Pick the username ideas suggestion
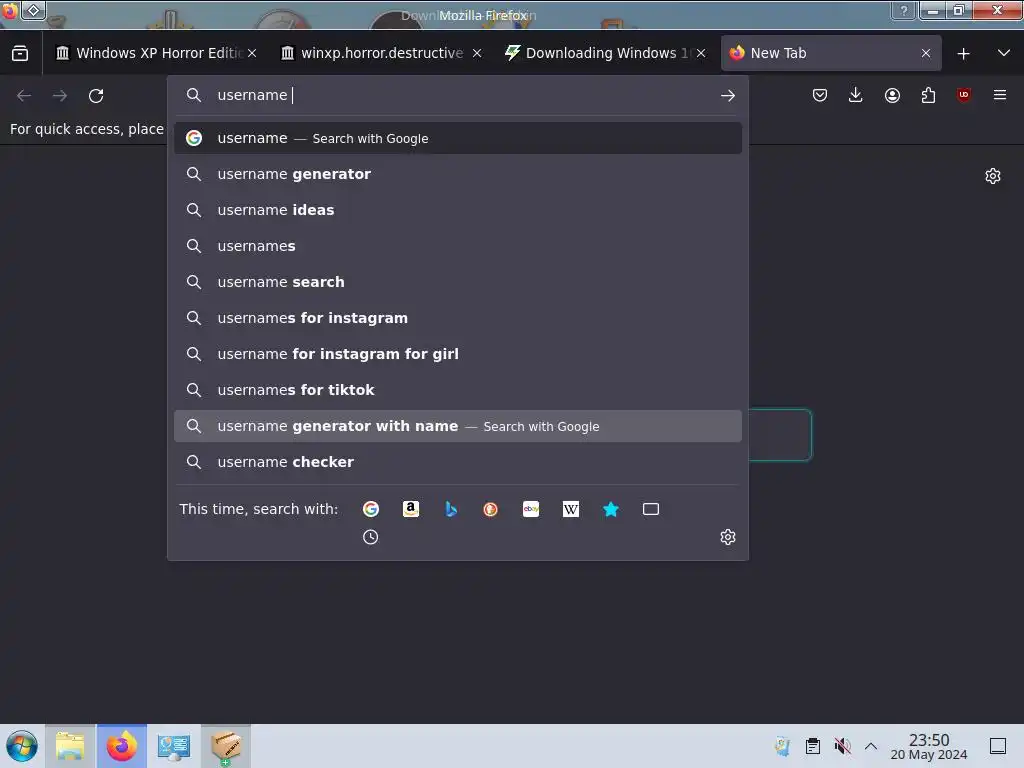The width and height of the screenshot is (1024, 768). [458, 210]
